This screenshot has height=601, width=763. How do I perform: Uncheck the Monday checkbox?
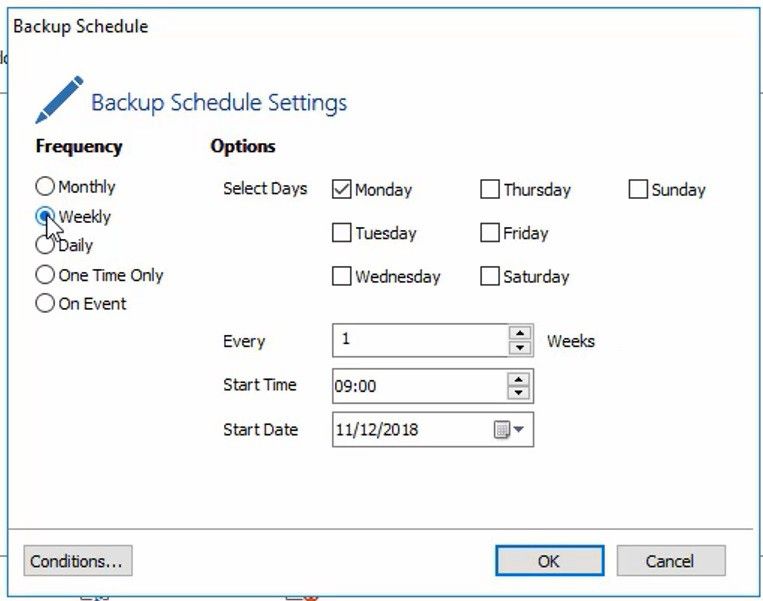(342, 189)
